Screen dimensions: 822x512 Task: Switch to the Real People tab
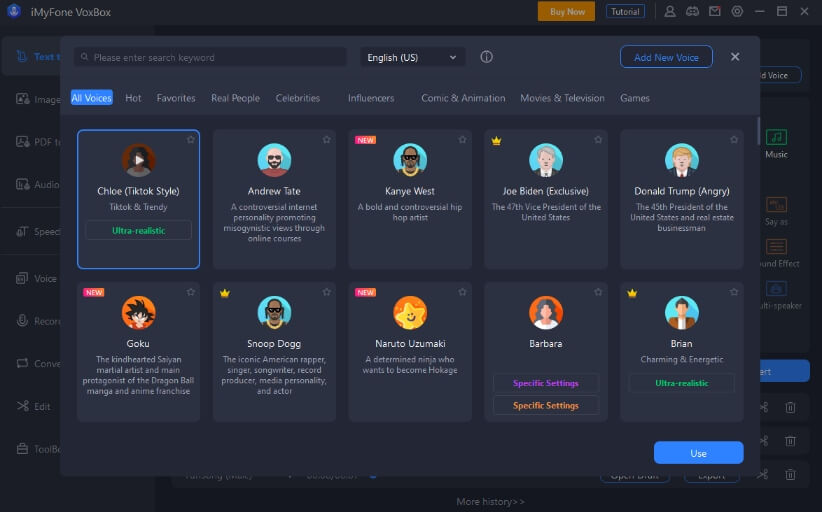click(x=235, y=98)
